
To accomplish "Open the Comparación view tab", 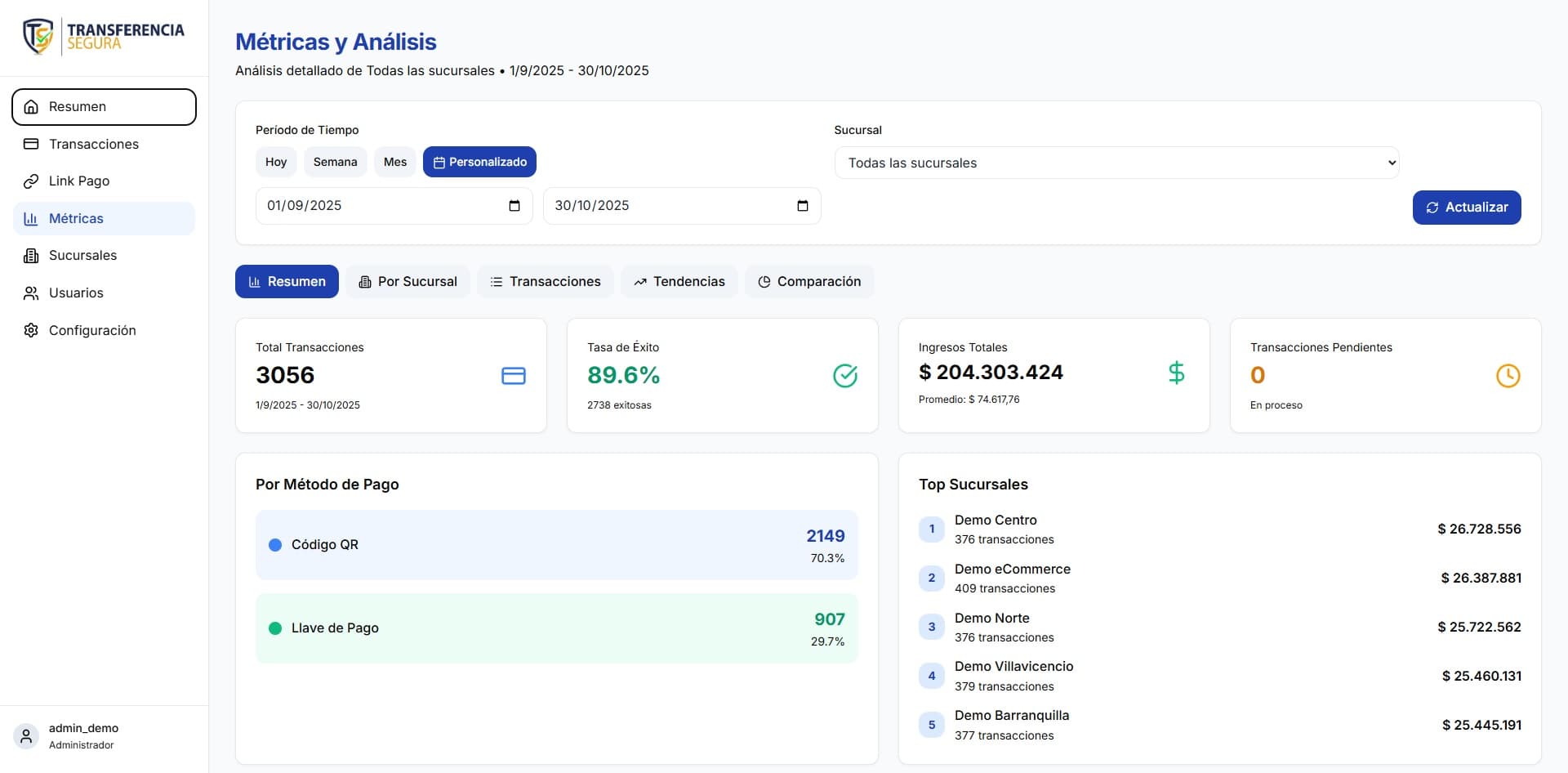I will [x=808, y=281].
